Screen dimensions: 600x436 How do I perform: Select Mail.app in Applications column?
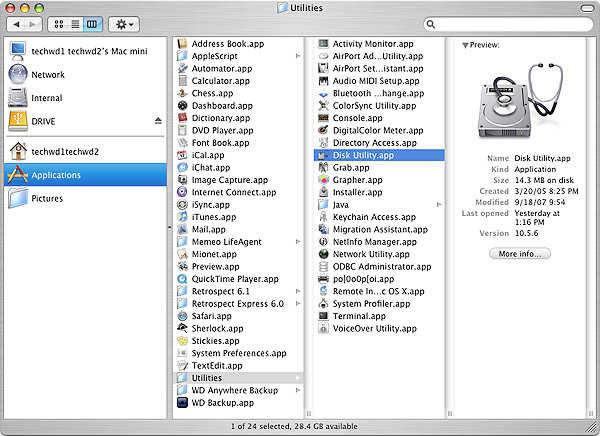pyautogui.click(x=201, y=229)
